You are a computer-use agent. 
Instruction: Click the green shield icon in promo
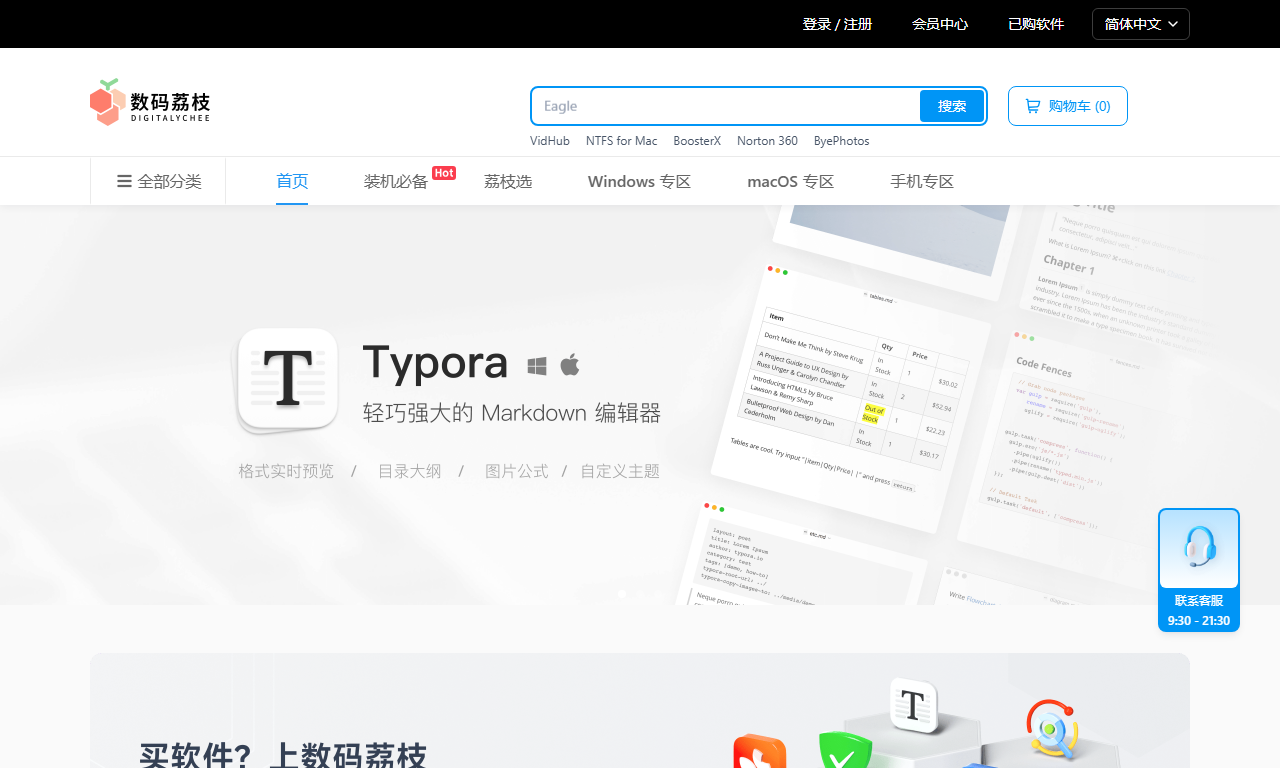coord(845,750)
